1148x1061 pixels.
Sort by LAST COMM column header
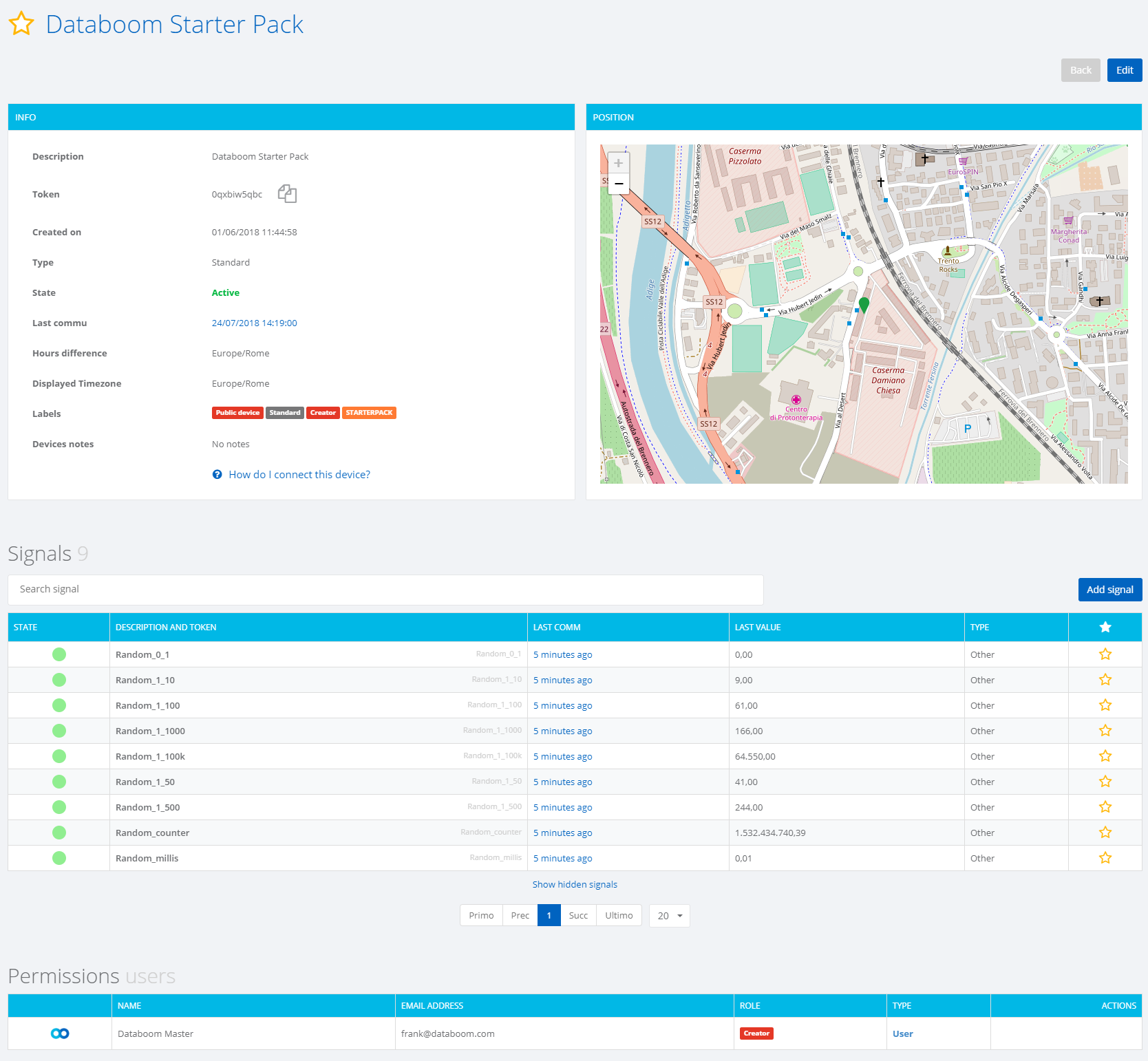tap(628, 628)
